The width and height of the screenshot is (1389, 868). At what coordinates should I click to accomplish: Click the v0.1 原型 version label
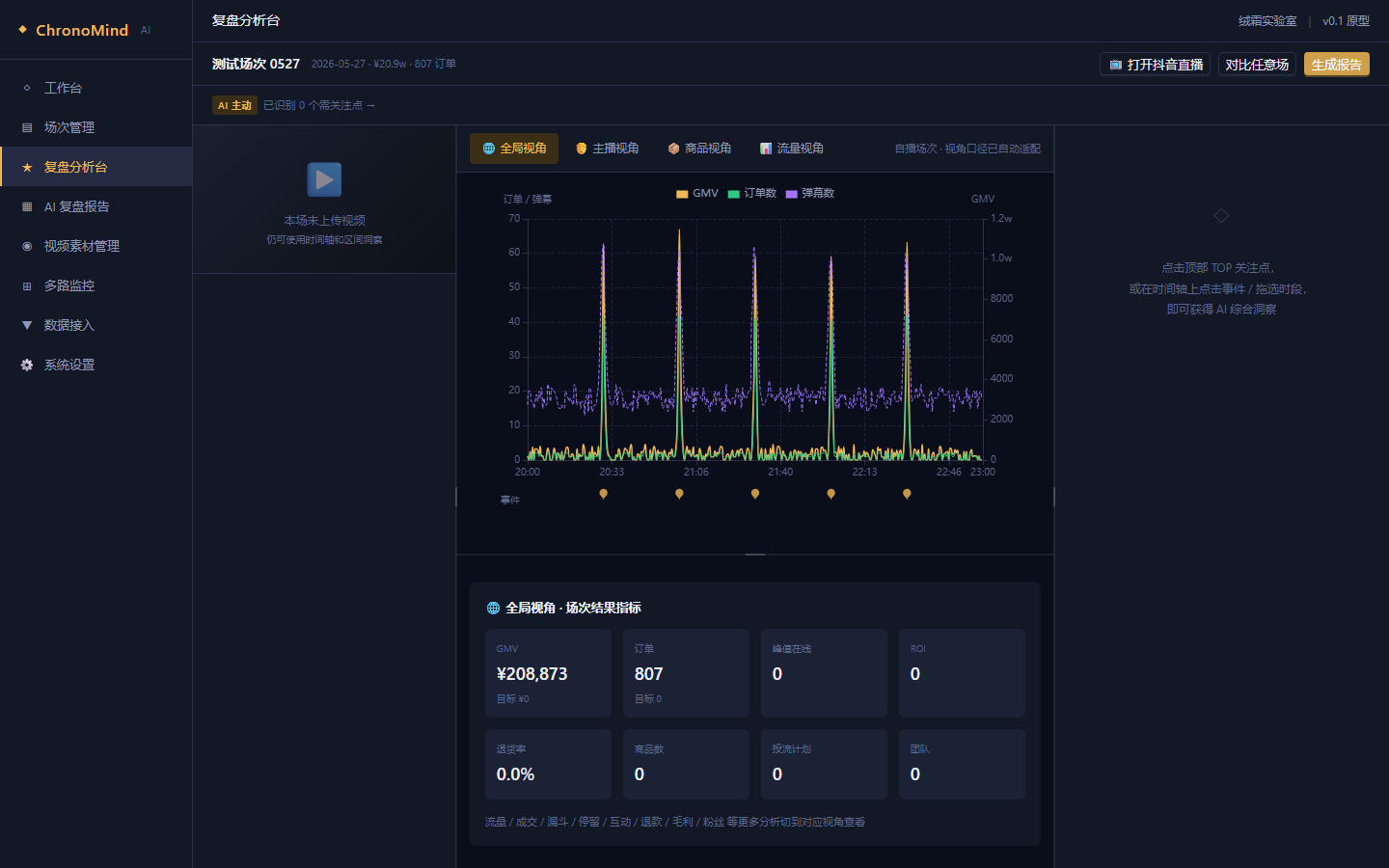[1346, 21]
